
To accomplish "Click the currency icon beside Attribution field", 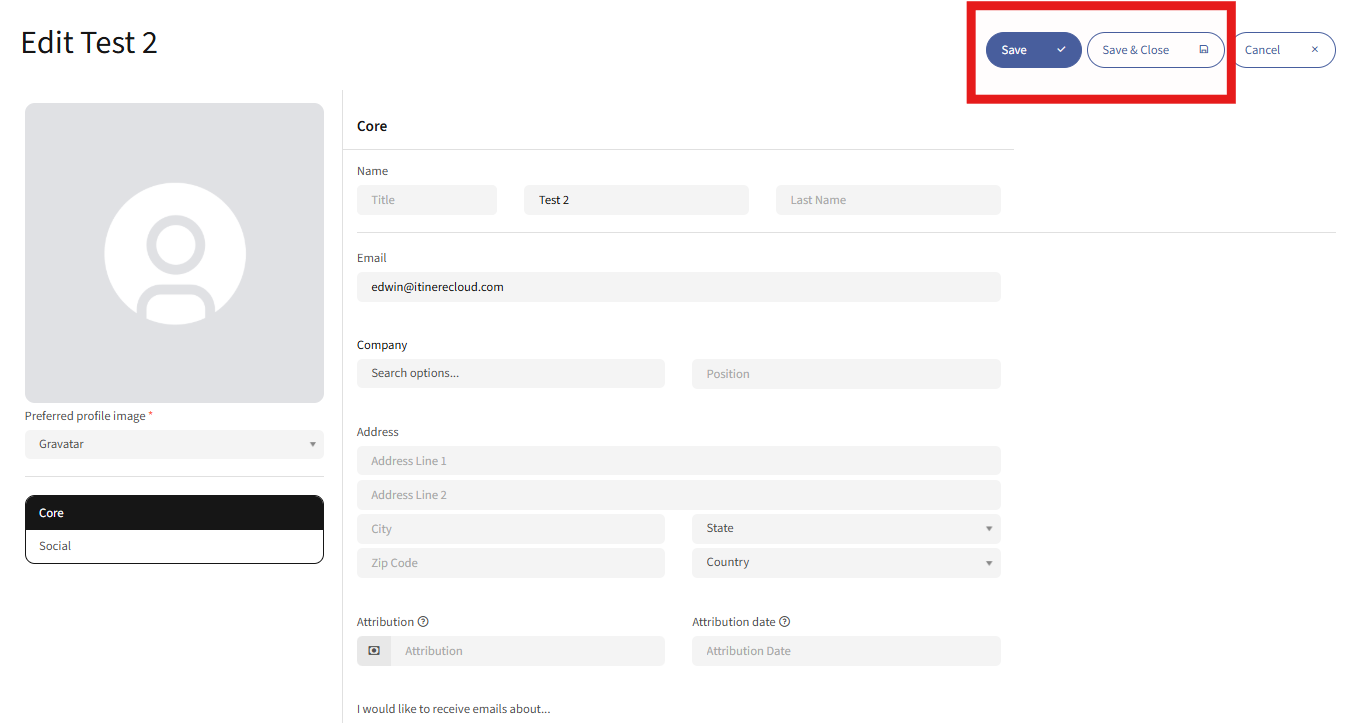I will (374, 651).
